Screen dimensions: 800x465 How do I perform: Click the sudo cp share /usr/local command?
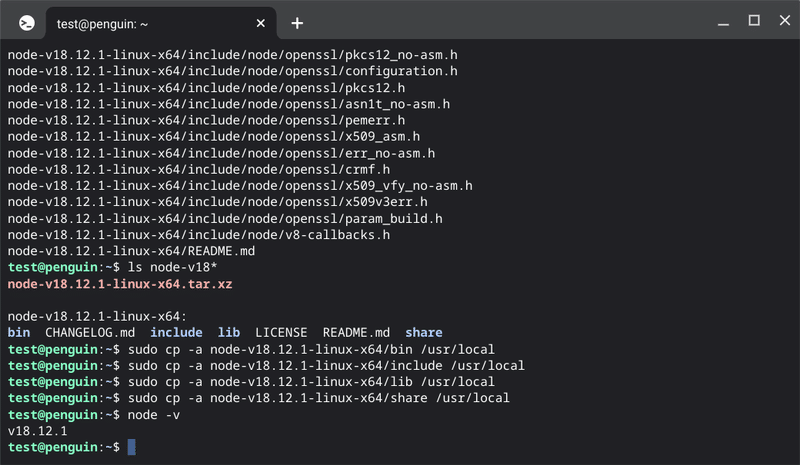[319, 398]
